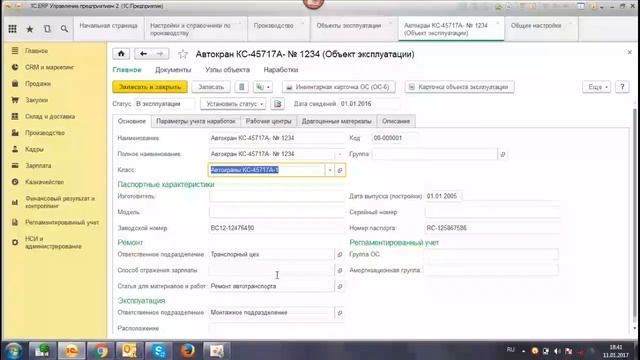Open Документы link in form navigation
Viewport: 640px width, 360px height.
point(173,70)
